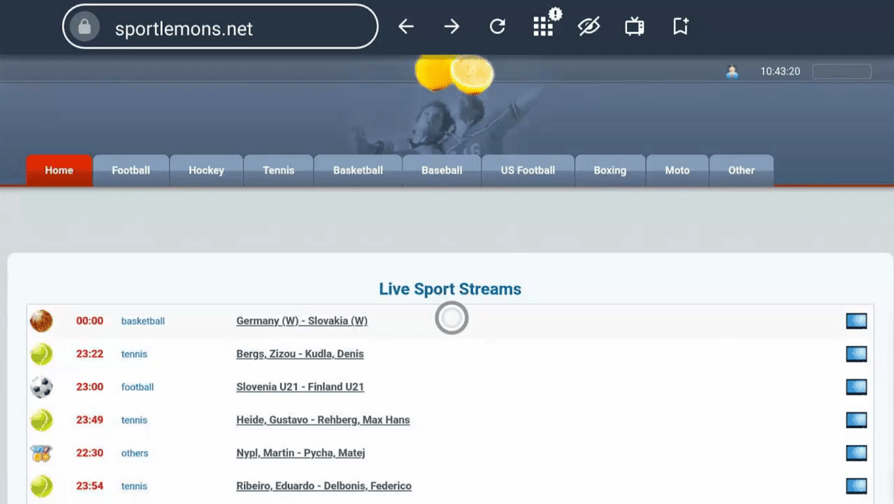Reload the page
The width and height of the screenshot is (894, 504).
coord(497,26)
